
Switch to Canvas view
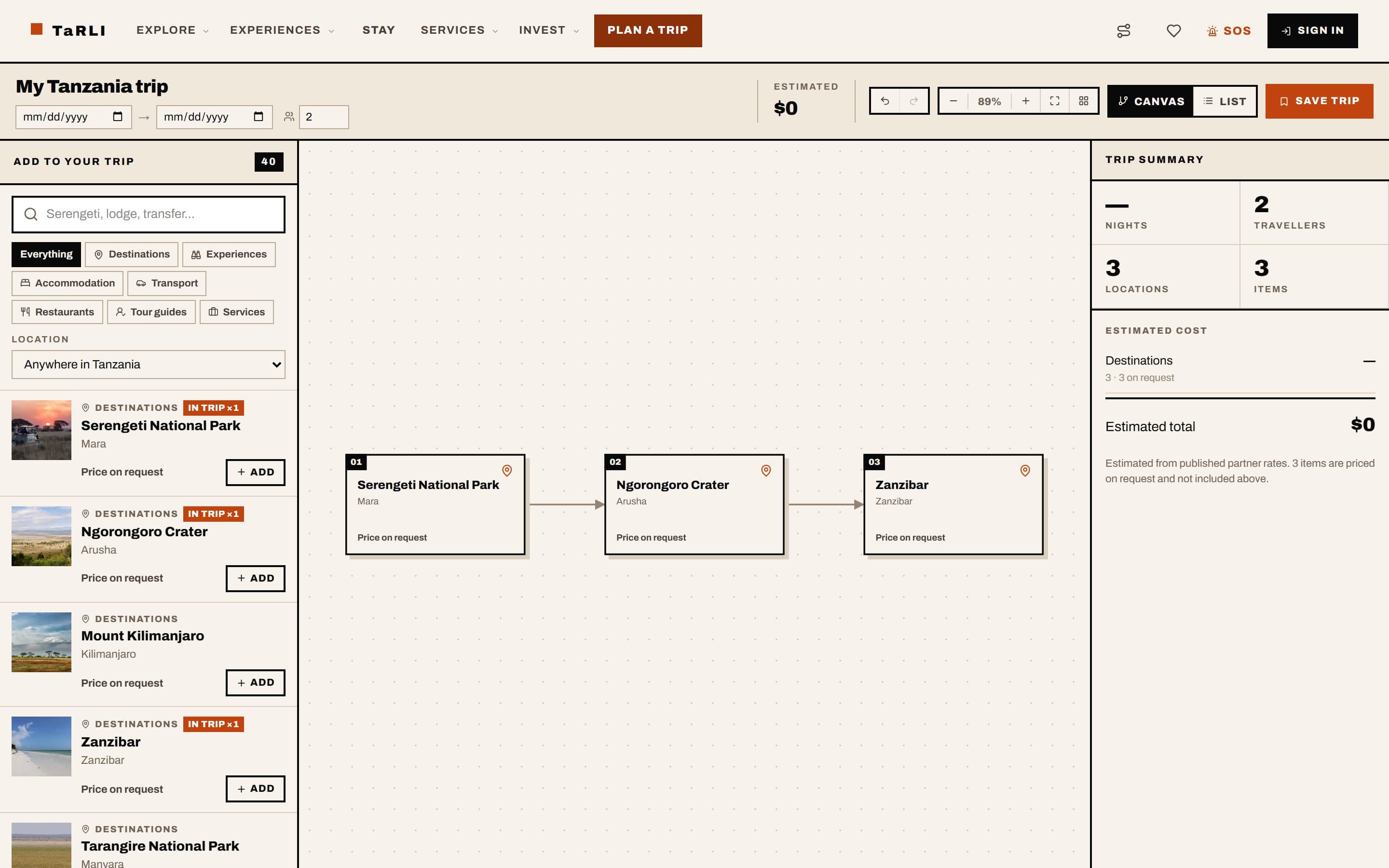[x=1150, y=101]
